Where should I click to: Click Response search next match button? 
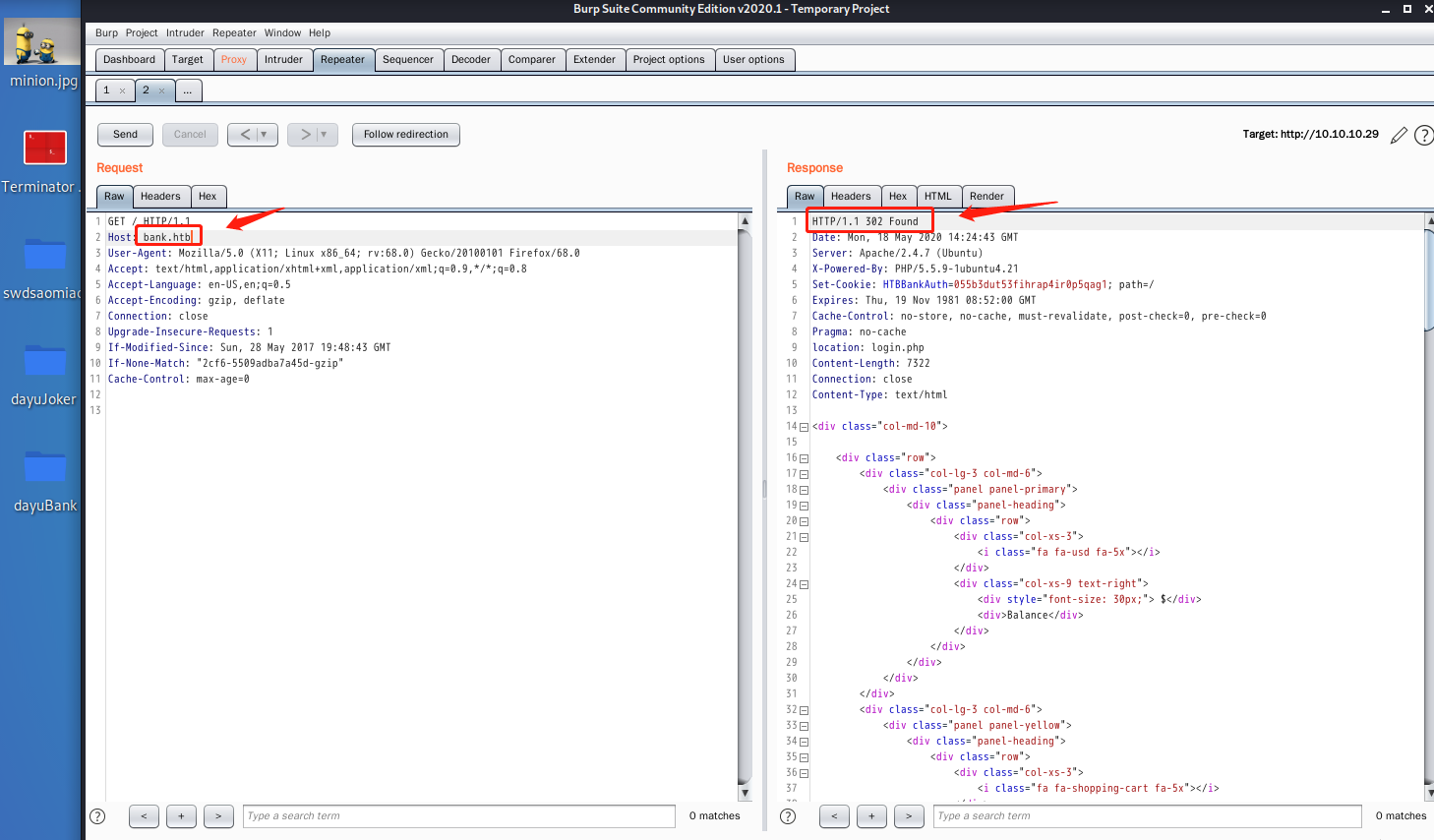click(x=909, y=816)
